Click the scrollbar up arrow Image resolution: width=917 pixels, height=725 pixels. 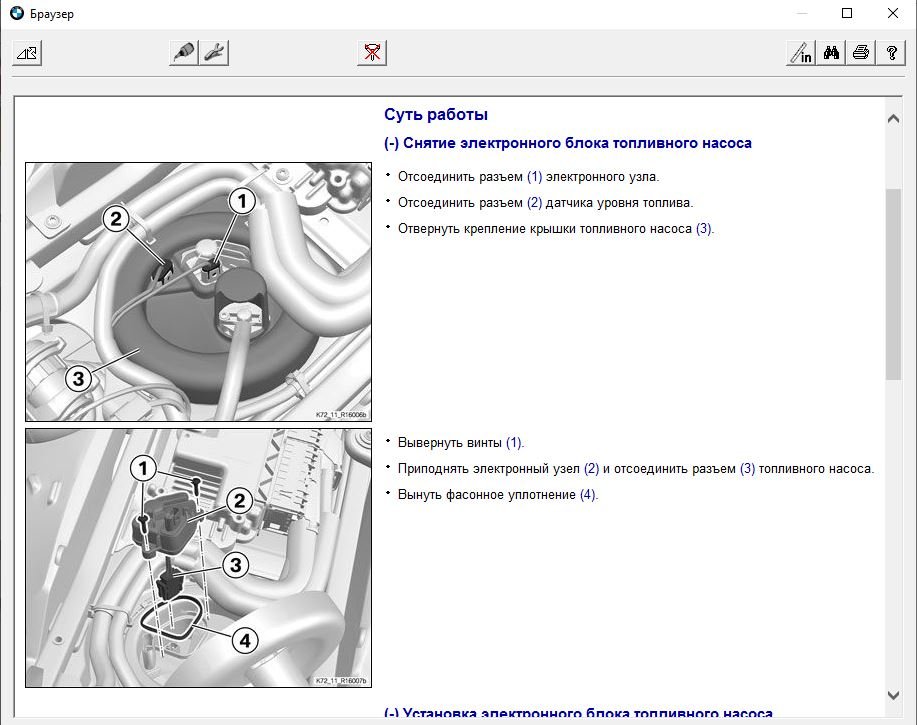(x=893, y=119)
